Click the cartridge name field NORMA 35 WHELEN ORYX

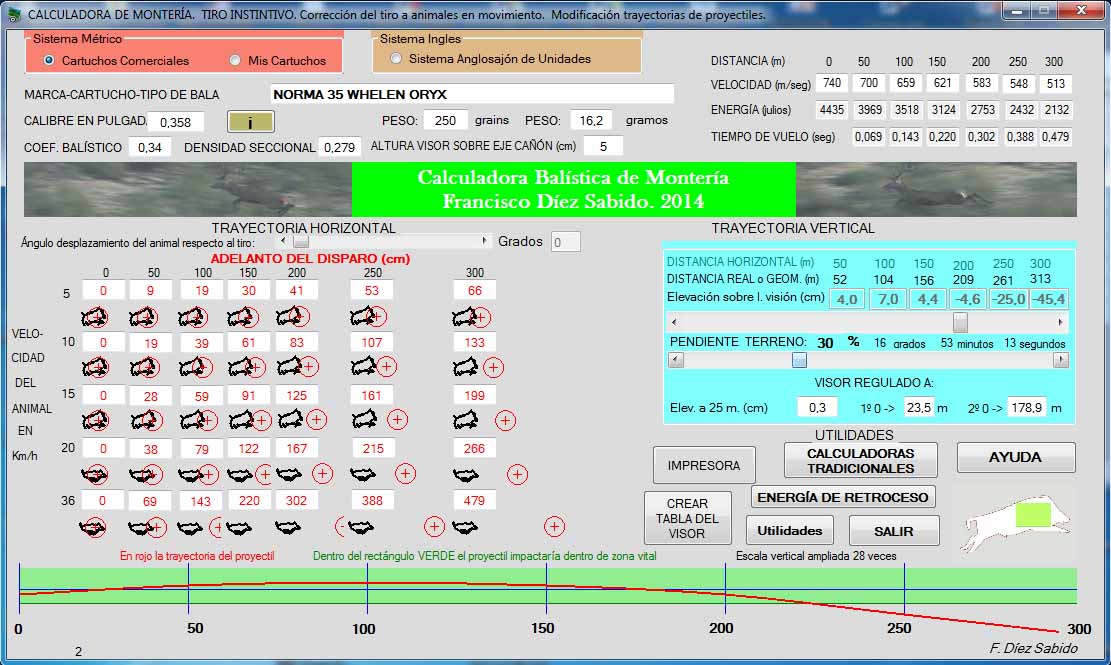(x=472, y=95)
